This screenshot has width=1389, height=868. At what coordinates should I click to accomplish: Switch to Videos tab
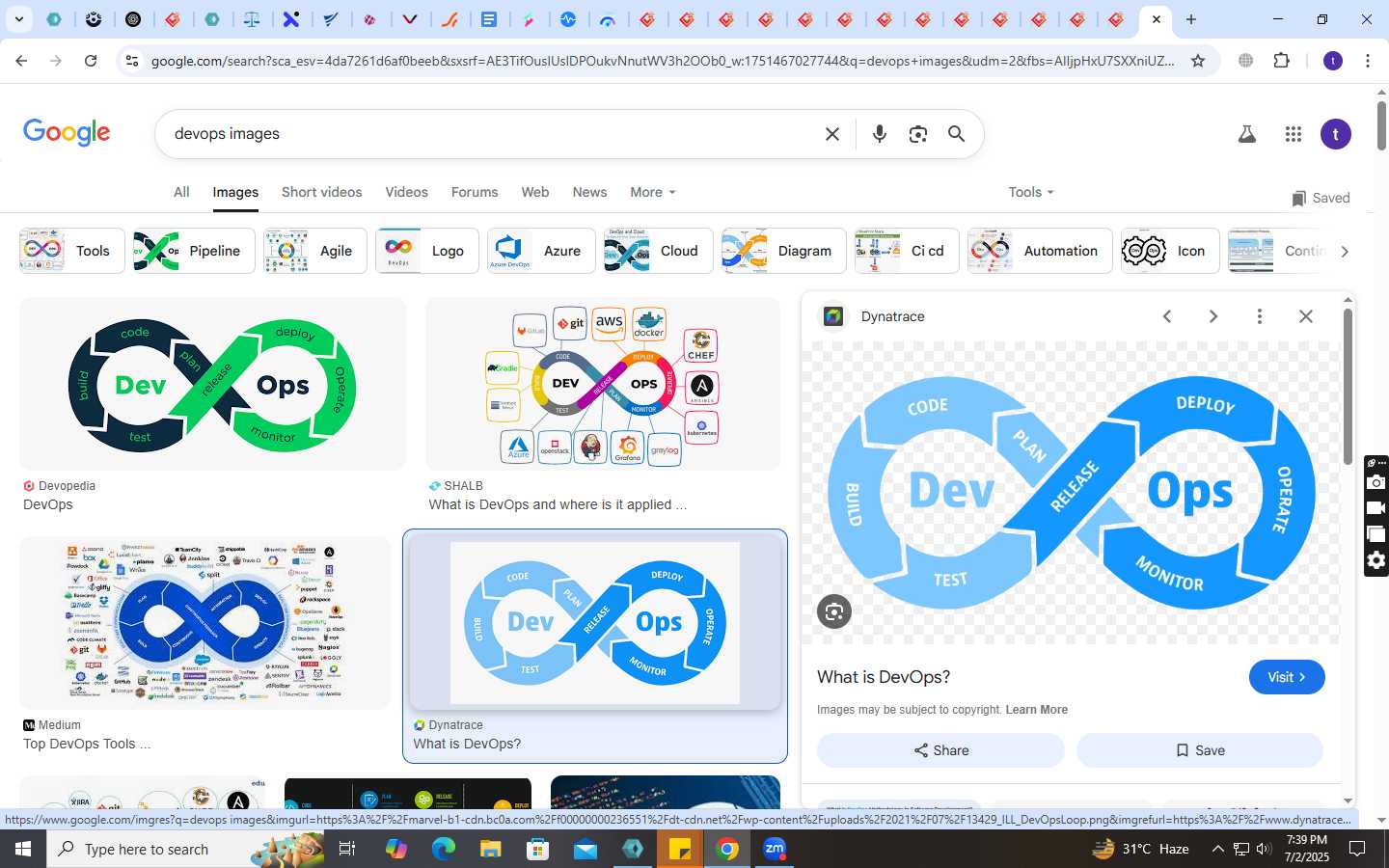[407, 192]
